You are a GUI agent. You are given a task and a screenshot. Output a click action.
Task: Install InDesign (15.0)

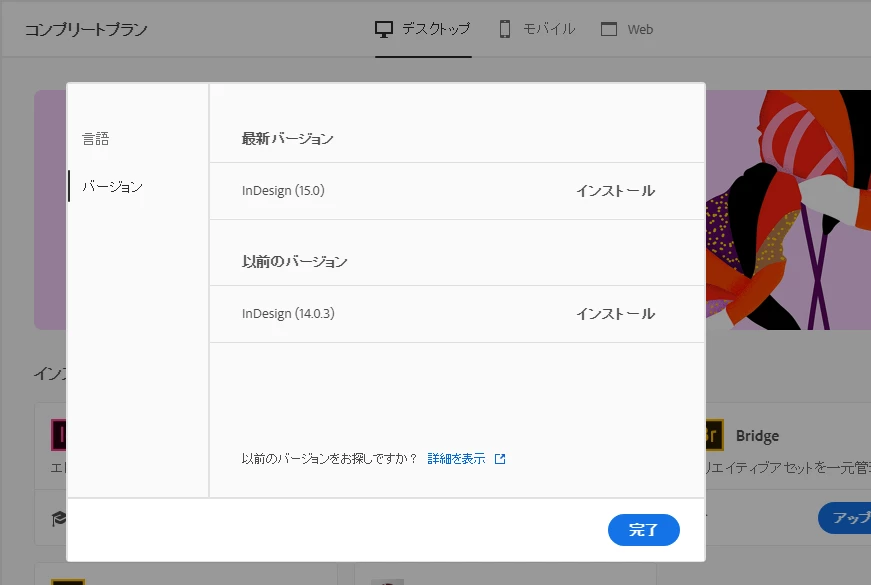pyautogui.click(x=615, y=191)
